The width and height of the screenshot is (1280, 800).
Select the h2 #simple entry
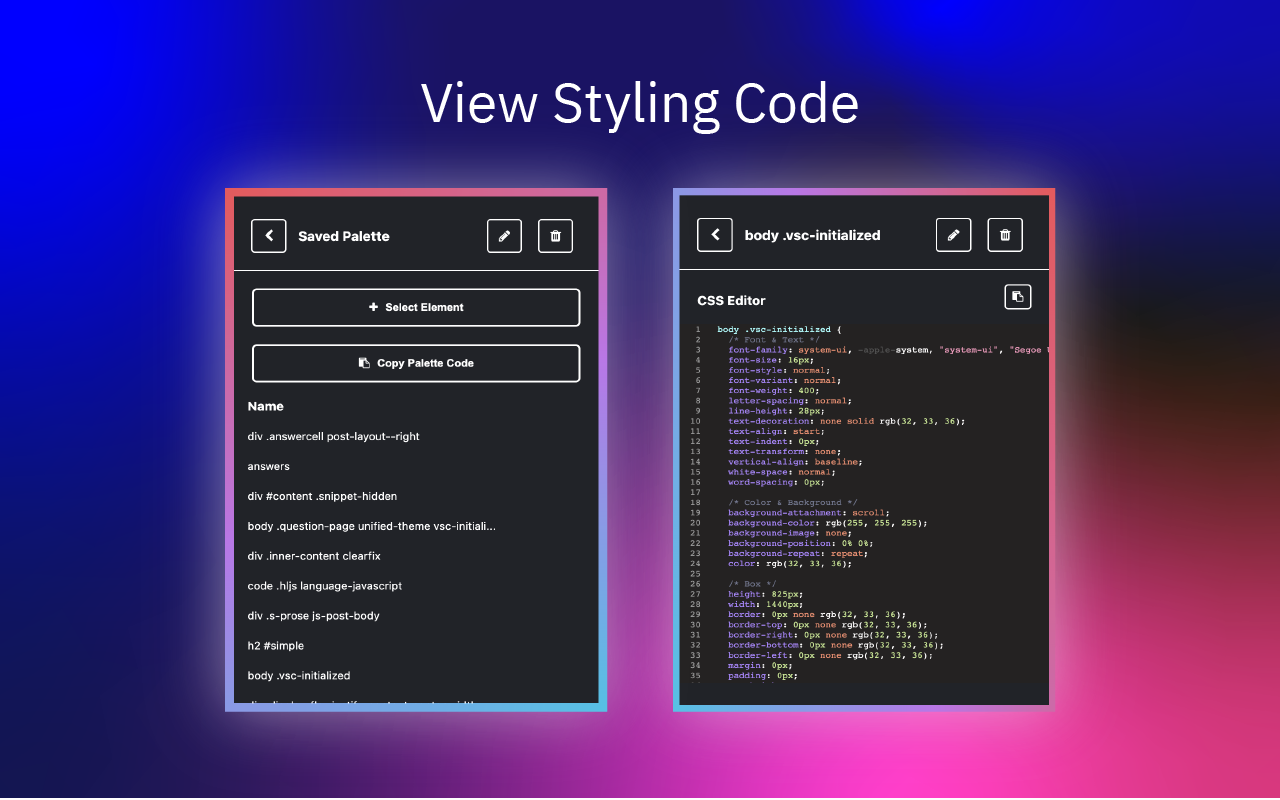276,646
